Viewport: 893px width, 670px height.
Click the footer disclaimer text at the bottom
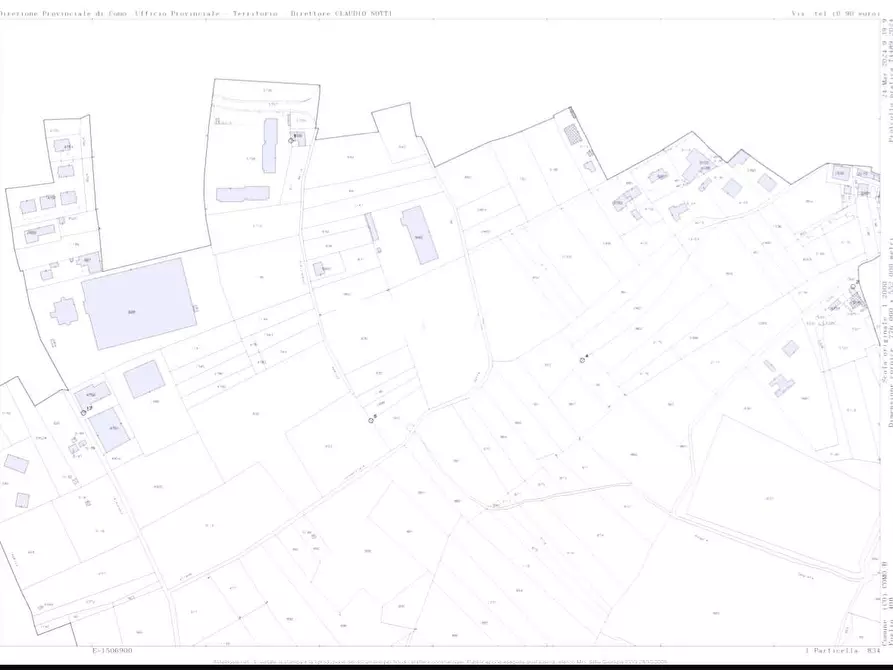(x=446, y=662)
